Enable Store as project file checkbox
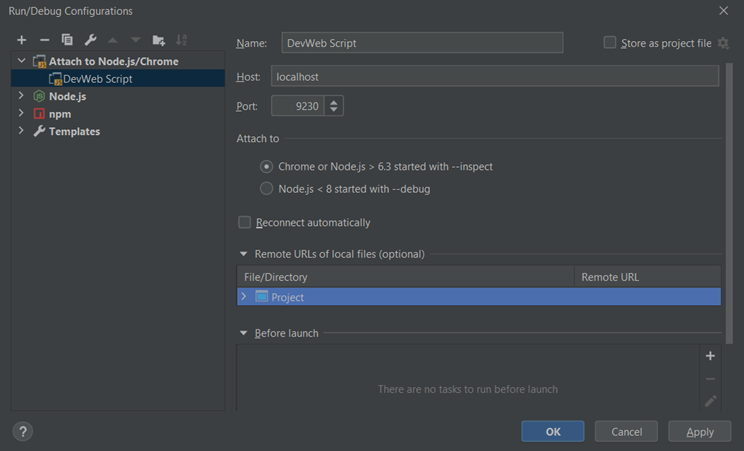744x451 pixels. (x=610, y=43)
